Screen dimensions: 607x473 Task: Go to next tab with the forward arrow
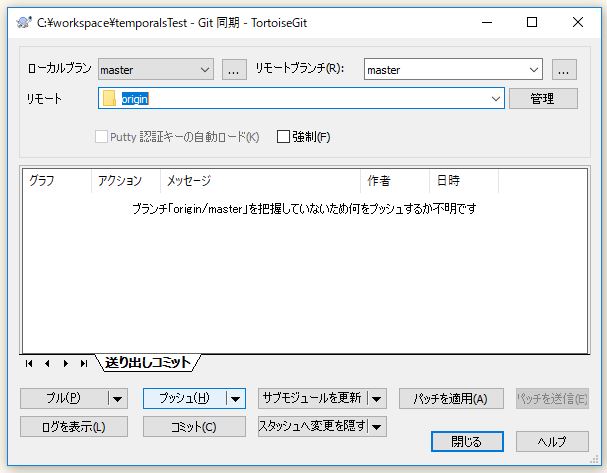[x=66, y=363]
